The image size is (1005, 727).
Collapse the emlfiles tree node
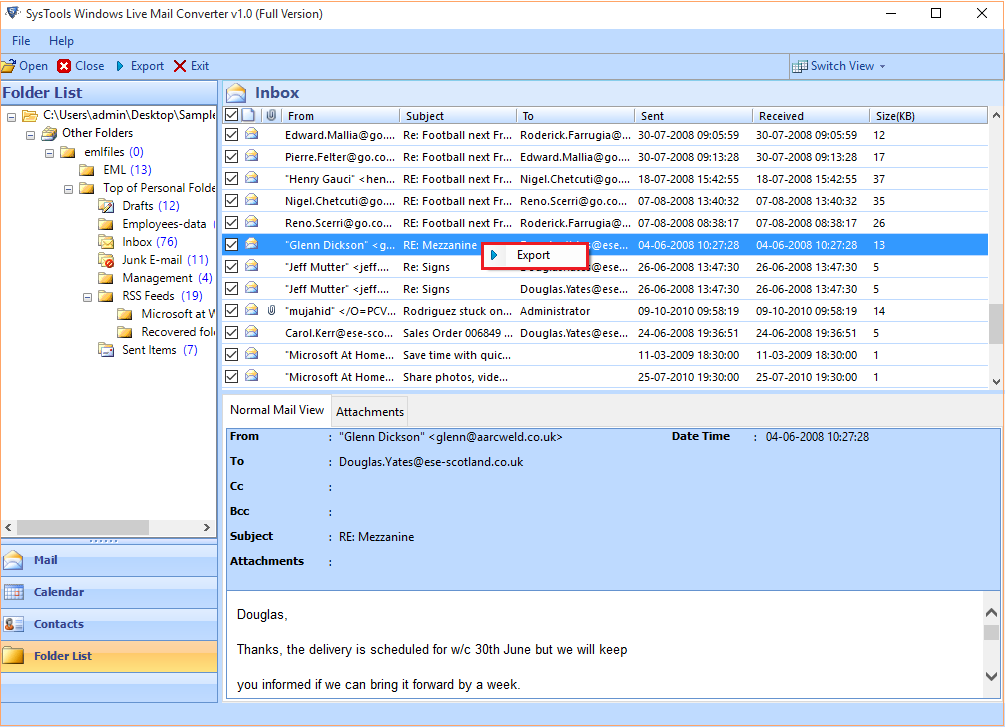coord(49,153)
